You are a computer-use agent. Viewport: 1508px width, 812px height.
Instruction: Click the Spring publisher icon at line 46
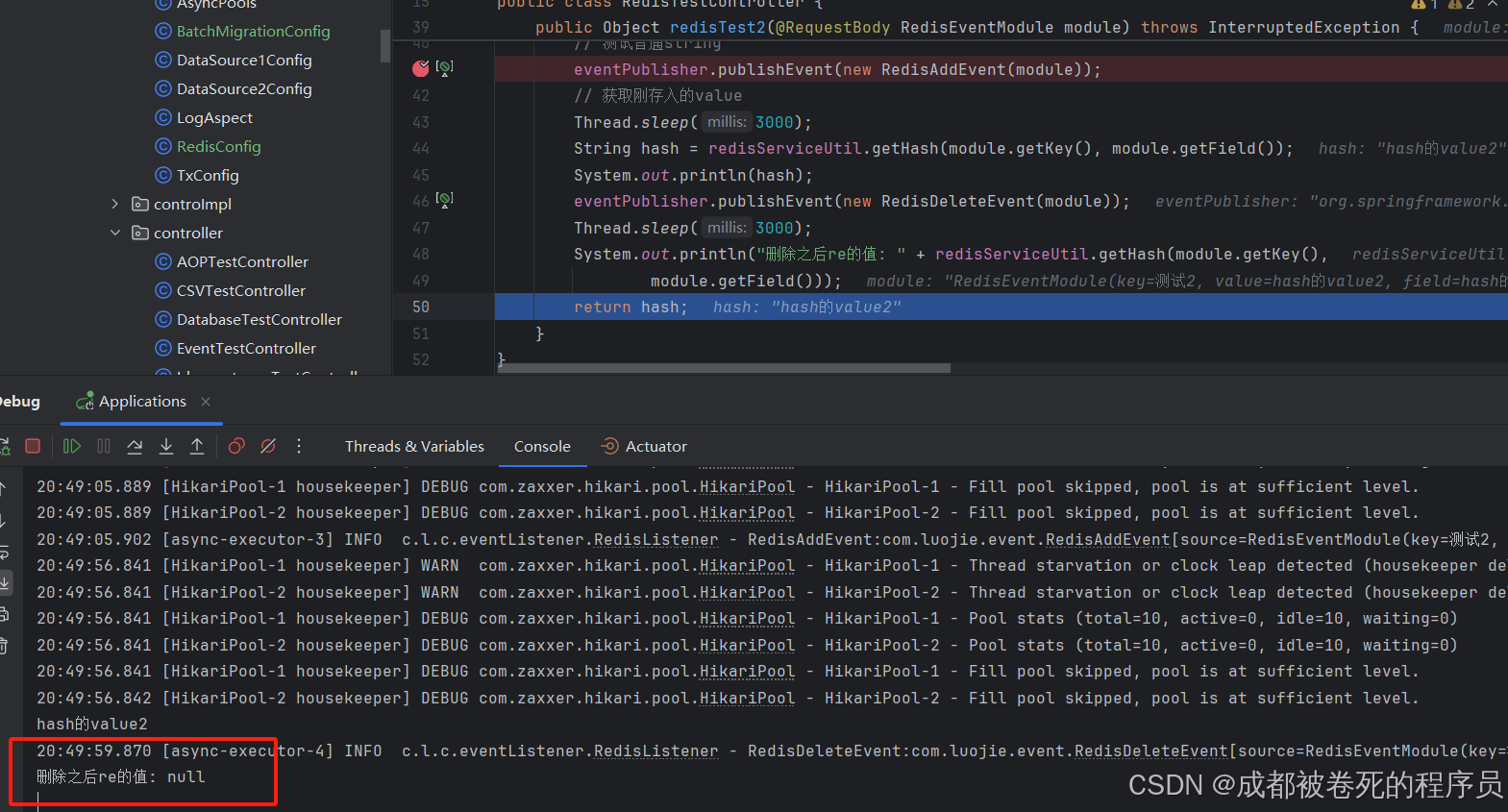444,199
